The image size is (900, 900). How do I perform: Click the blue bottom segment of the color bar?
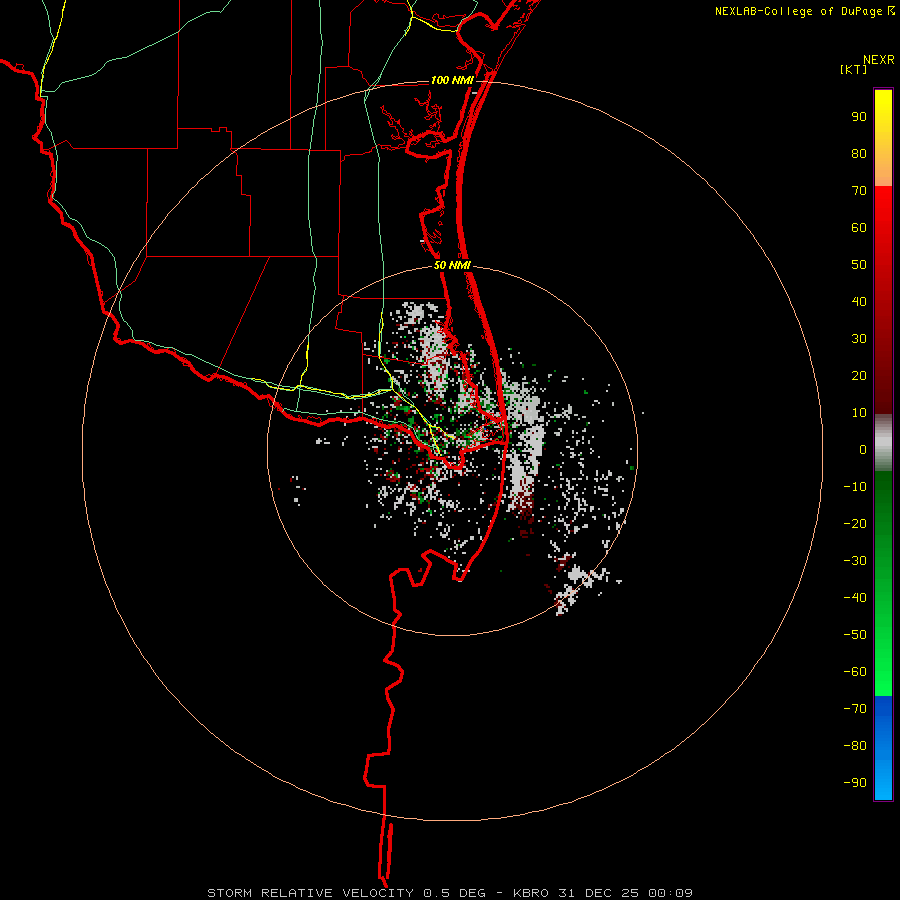(x=883, y=748)
